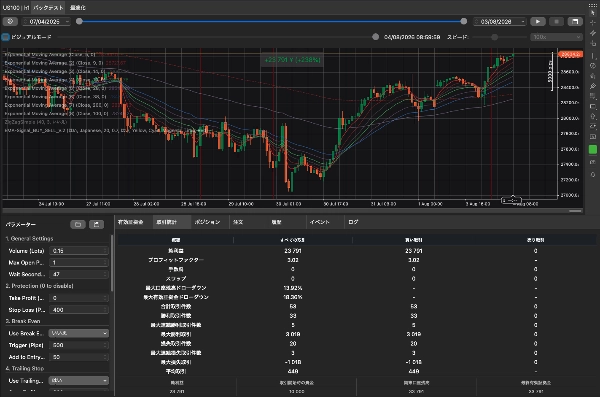Viewport: 600px width, 397px height.
Task: Click the green profit badge on chart
Action: (x=292, y=60)
